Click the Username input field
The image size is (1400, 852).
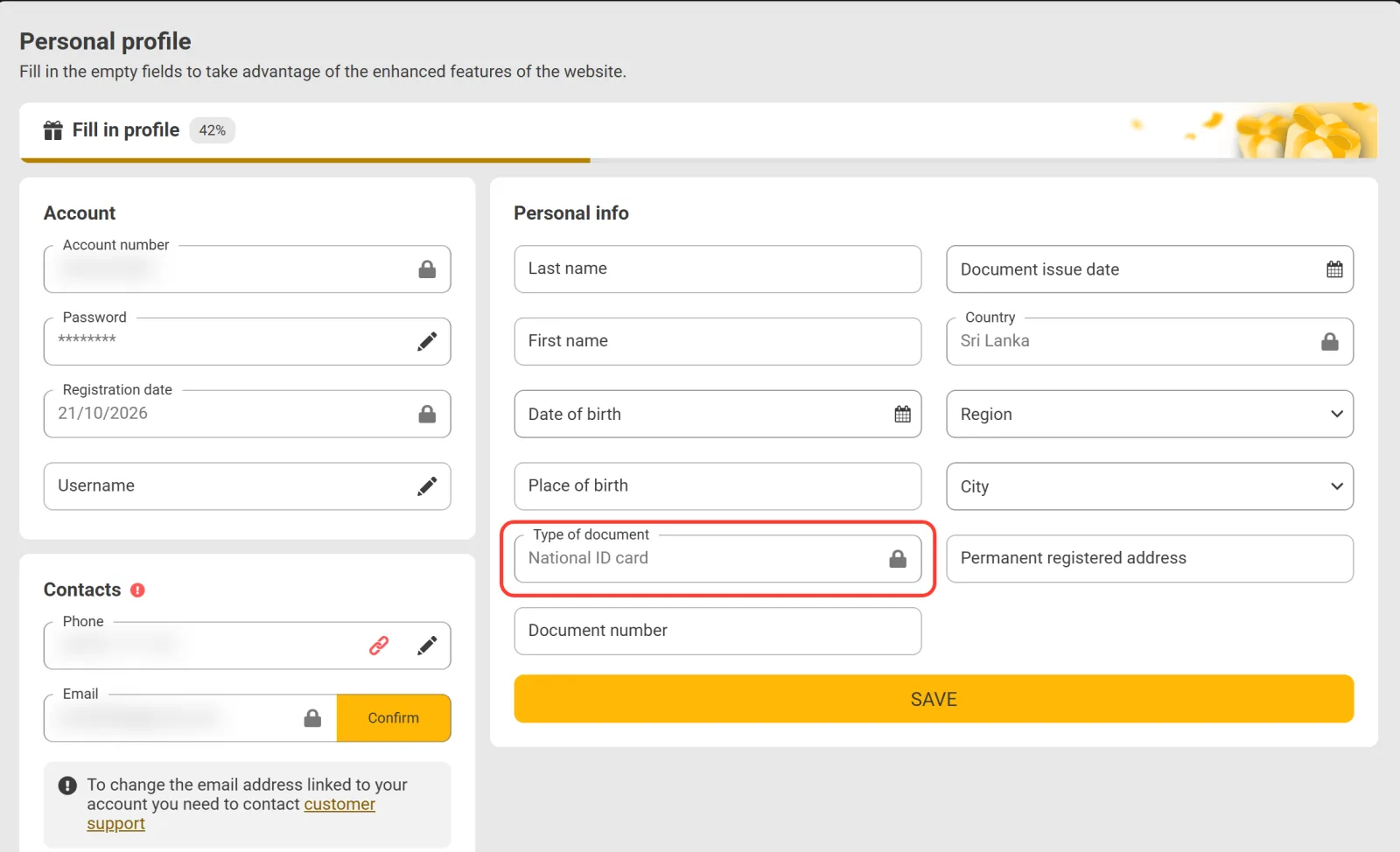pyautogui.click(x=247, y=486)
